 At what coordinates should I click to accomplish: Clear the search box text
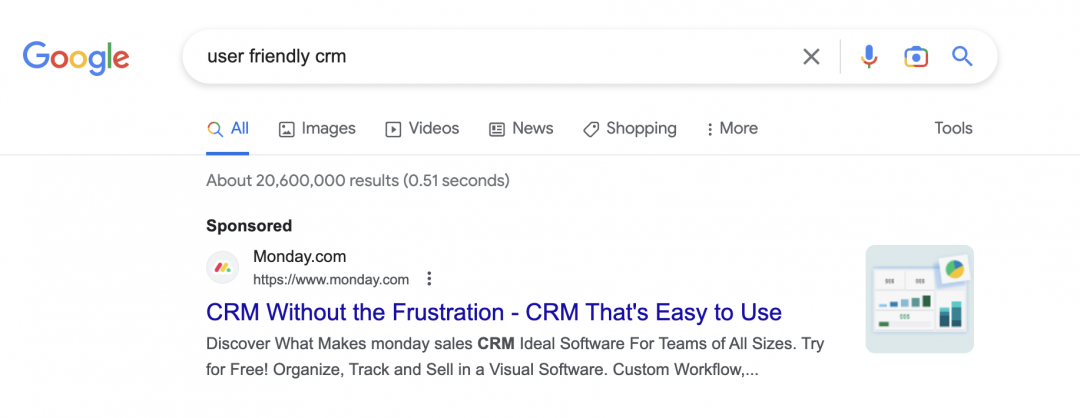(811, 57)
